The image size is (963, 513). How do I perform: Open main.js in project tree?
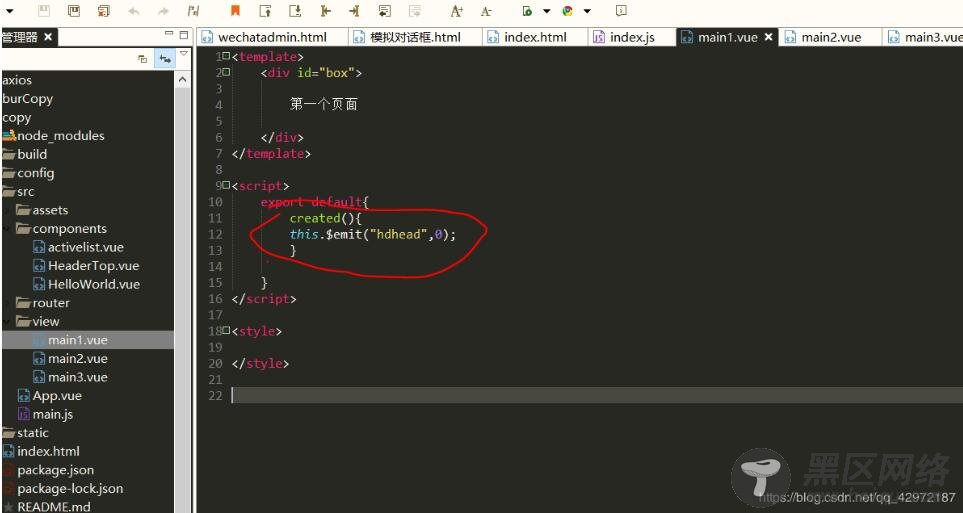[x=52, y=414]
